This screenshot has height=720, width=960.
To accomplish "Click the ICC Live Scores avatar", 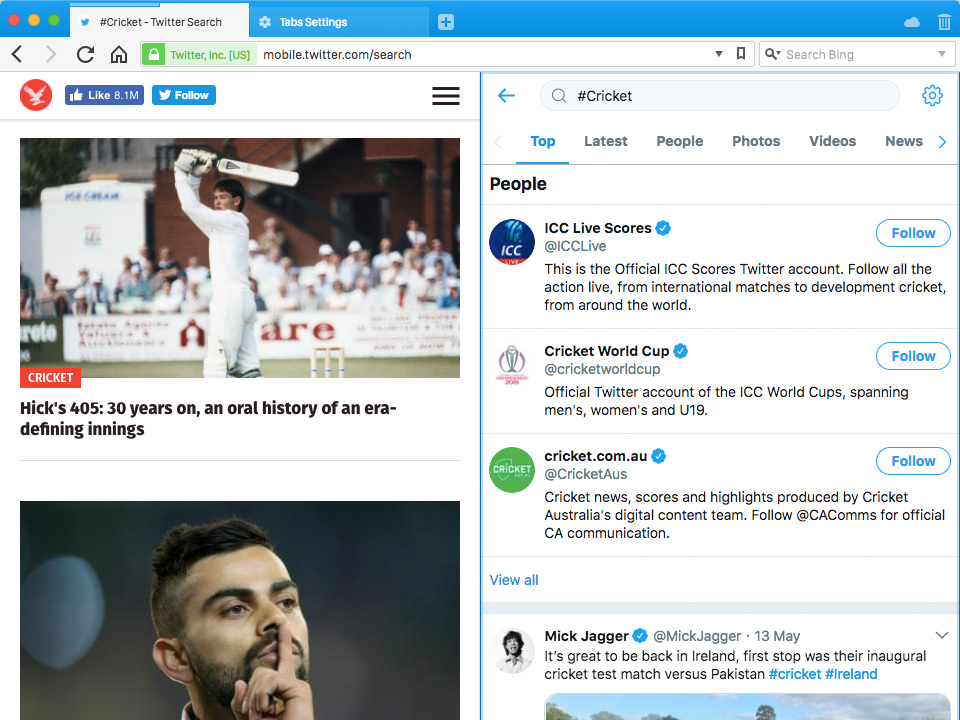I will (x=512, y=242).
